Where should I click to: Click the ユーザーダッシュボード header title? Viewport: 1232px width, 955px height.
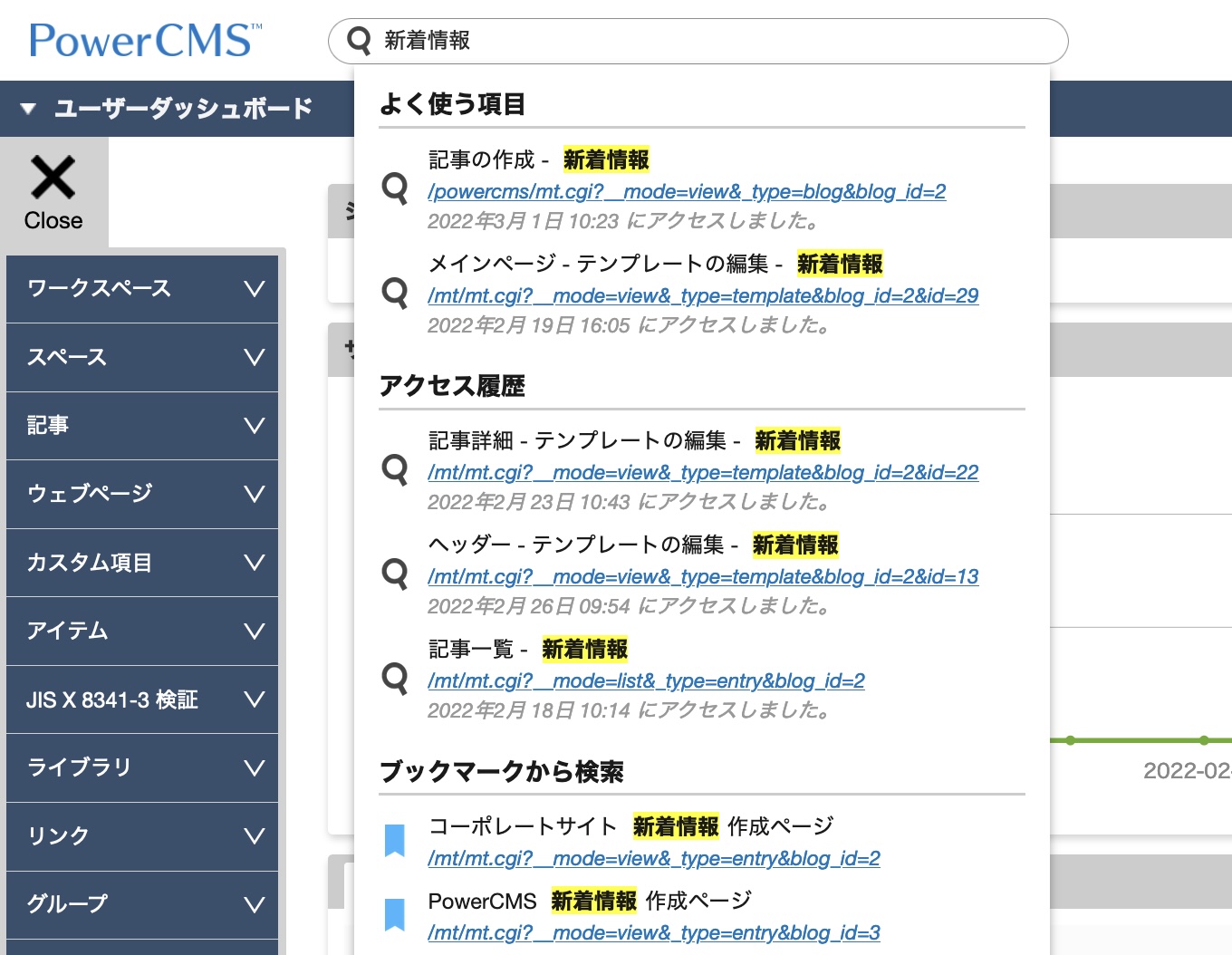point(183,109)
